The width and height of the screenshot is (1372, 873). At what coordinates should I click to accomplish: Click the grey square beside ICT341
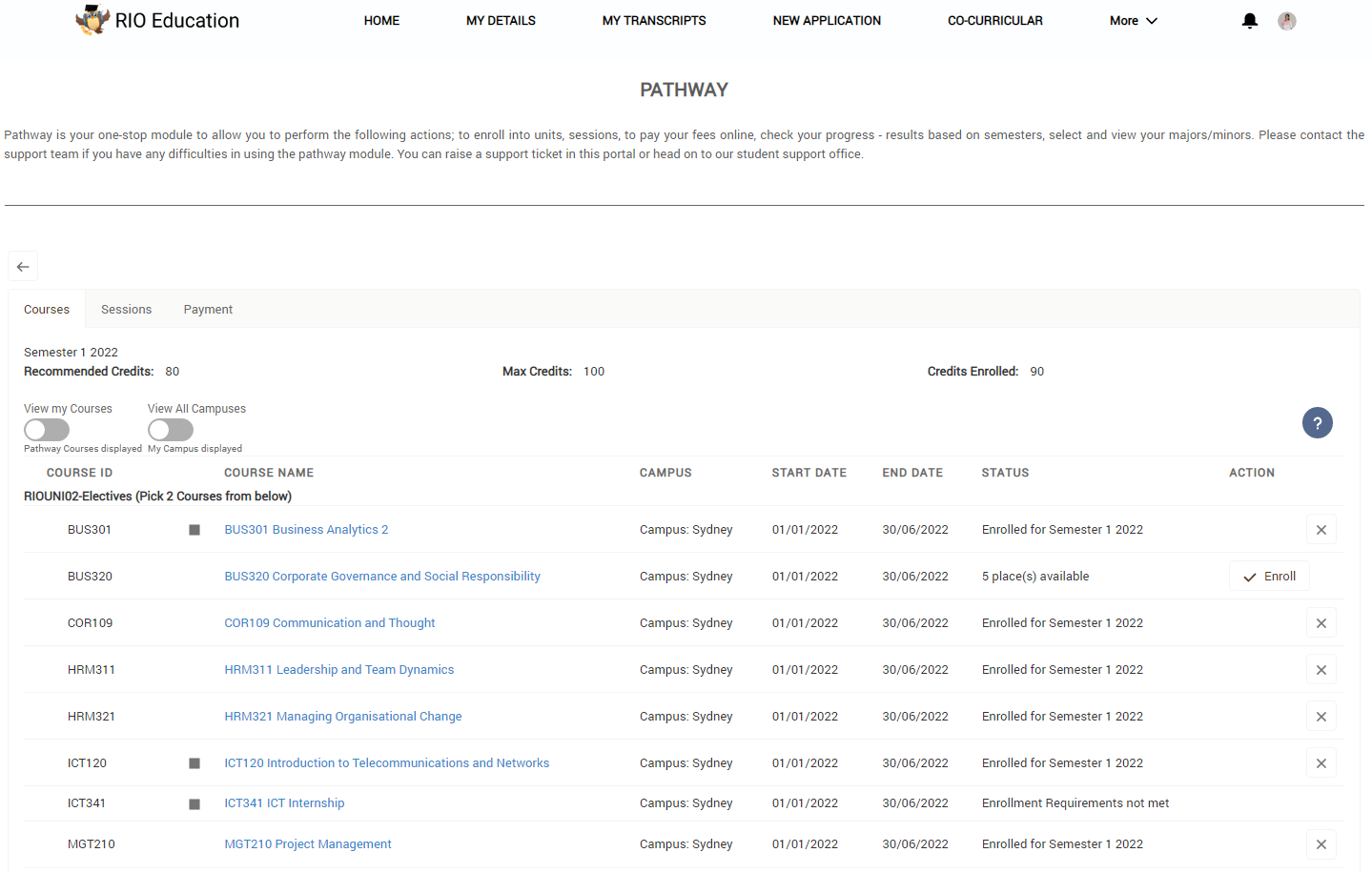(195, 804)
